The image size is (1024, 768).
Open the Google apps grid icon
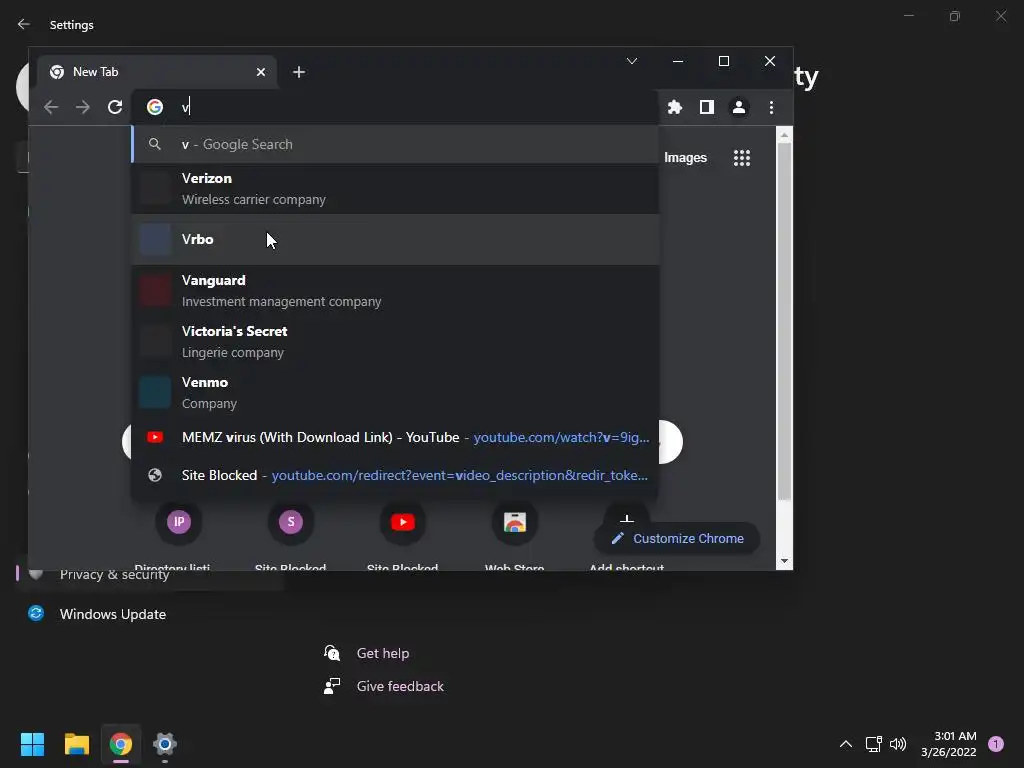coord(742,157)
